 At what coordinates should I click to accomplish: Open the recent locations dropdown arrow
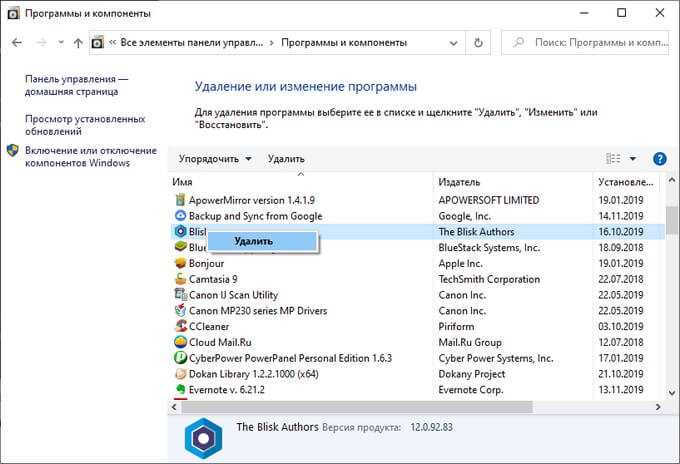(x=61, y=42)
